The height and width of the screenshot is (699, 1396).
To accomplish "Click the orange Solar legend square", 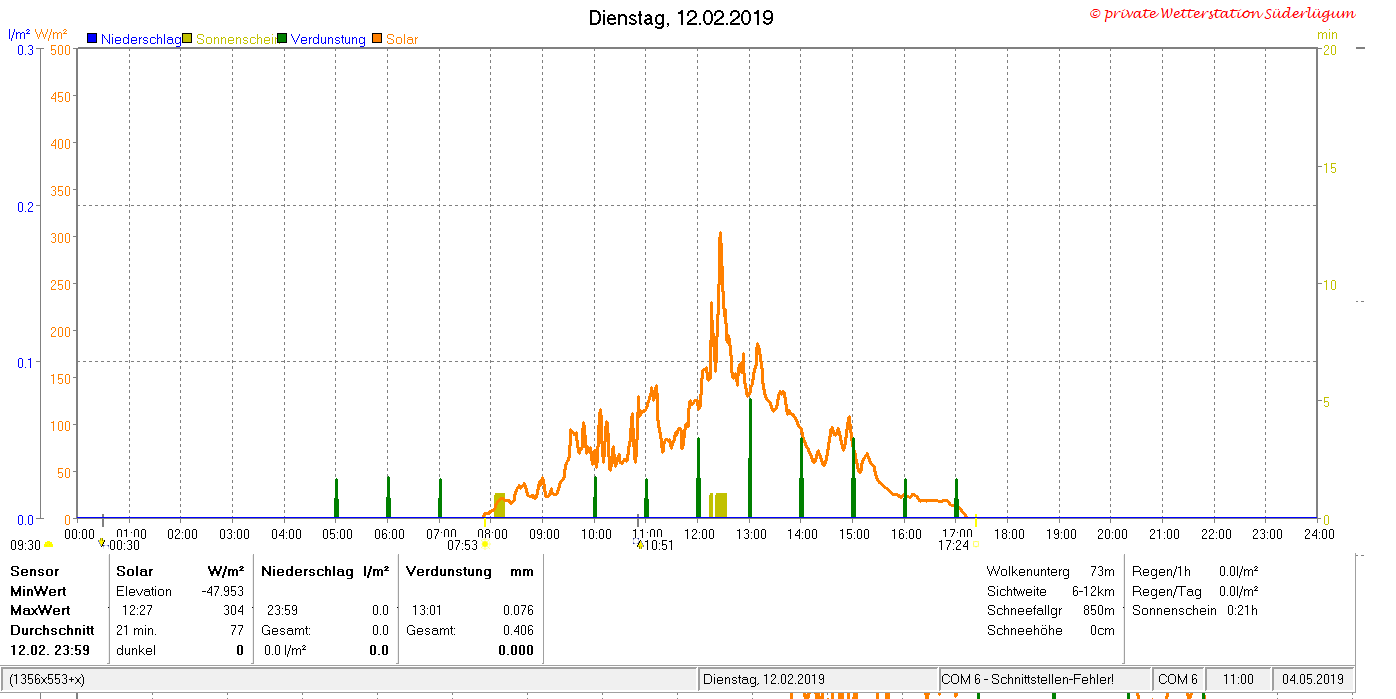I will coord(377,39).
